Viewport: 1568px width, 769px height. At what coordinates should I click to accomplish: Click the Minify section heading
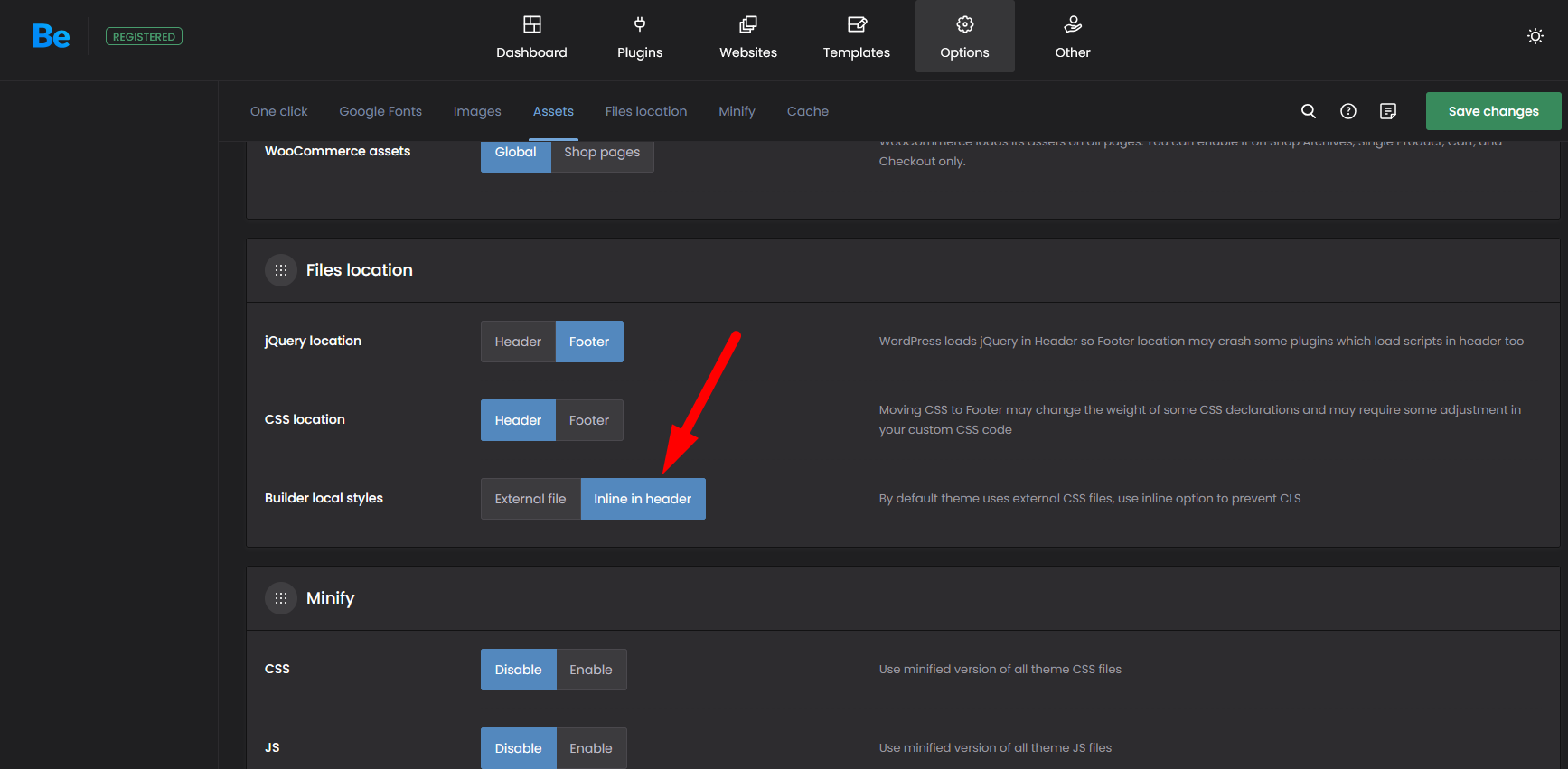[x=331, y=598]
